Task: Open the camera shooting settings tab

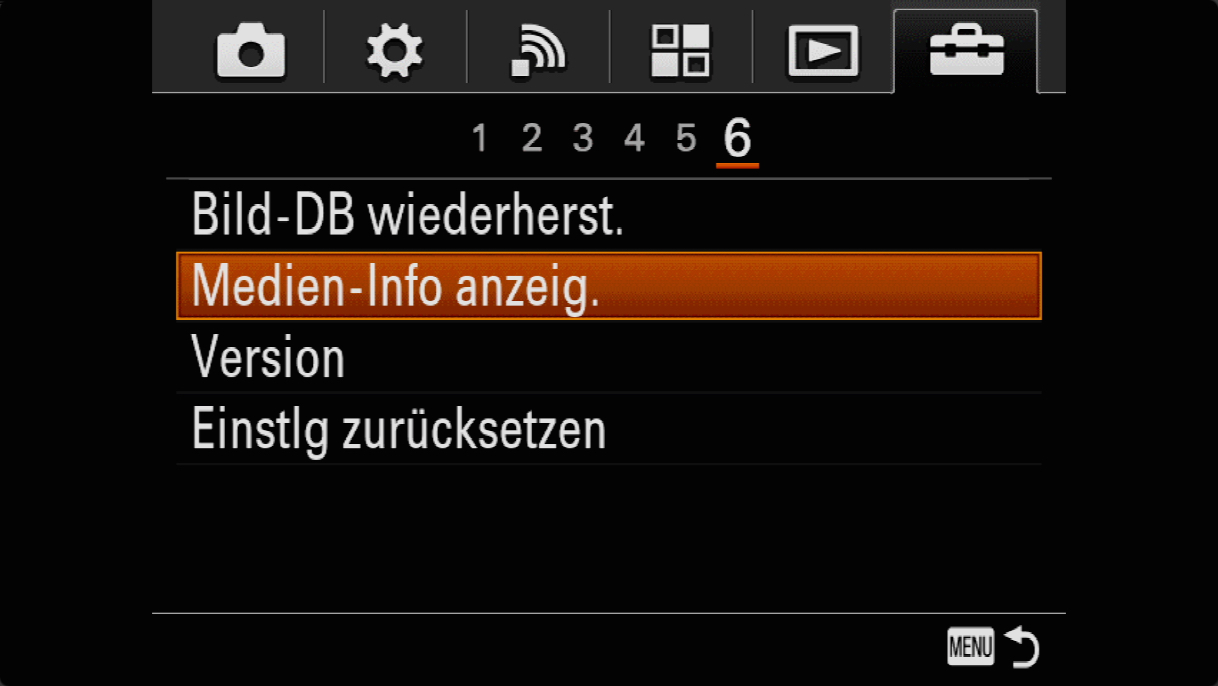Action: pos(251,50)
